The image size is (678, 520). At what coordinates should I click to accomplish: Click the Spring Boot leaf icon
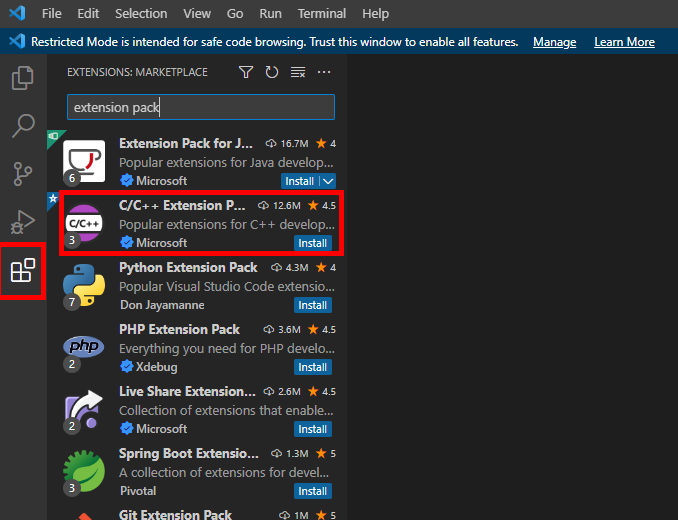click(x=84, y=471)
